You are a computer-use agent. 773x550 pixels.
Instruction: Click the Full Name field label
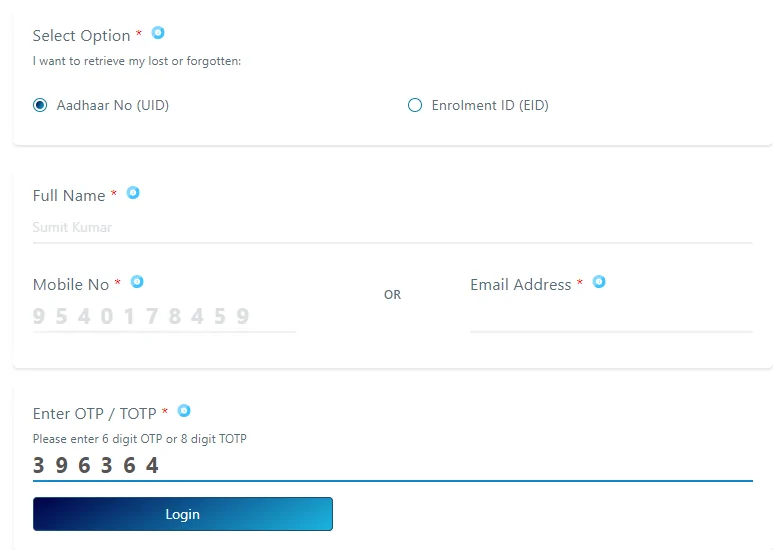pos(69,196)
